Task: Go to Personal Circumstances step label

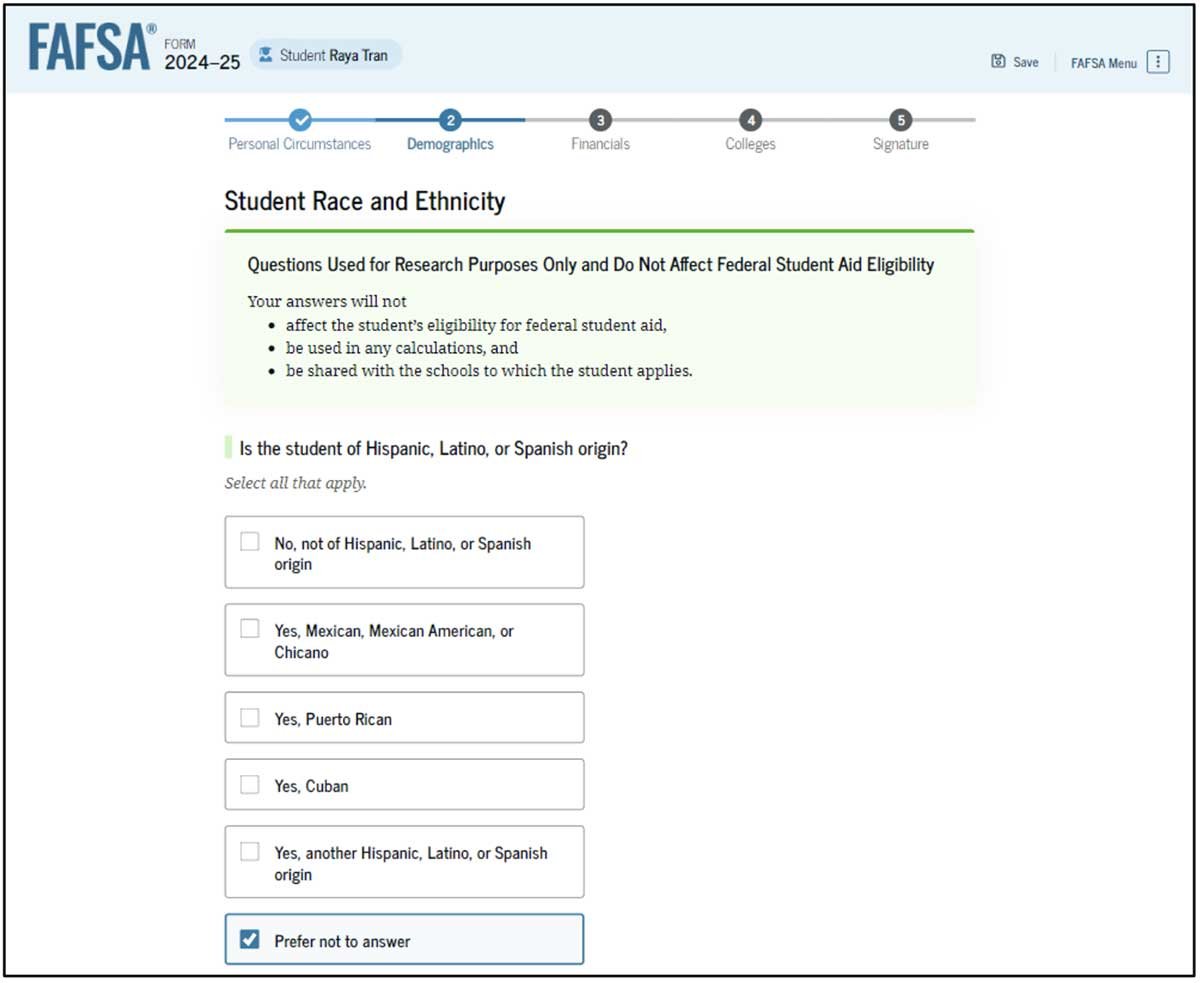Action: [x=300, y=144]
